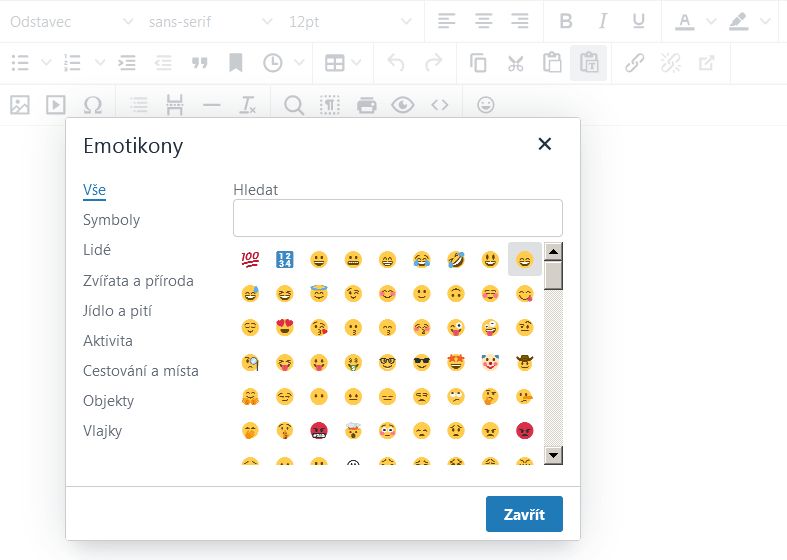This screenshot has height=560, width=787.
Task: Click the Cut scissors icon
Action: coord(515,63)
